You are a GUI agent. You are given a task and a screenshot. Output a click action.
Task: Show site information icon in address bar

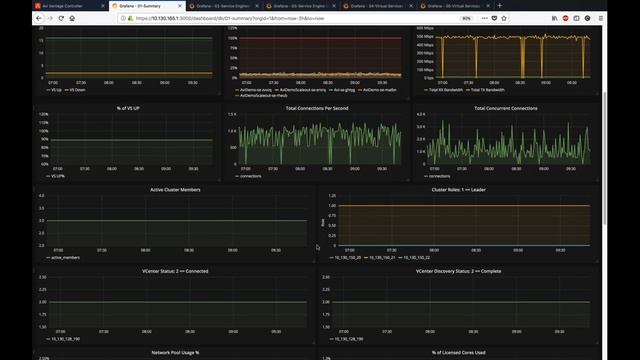point(123,18)
